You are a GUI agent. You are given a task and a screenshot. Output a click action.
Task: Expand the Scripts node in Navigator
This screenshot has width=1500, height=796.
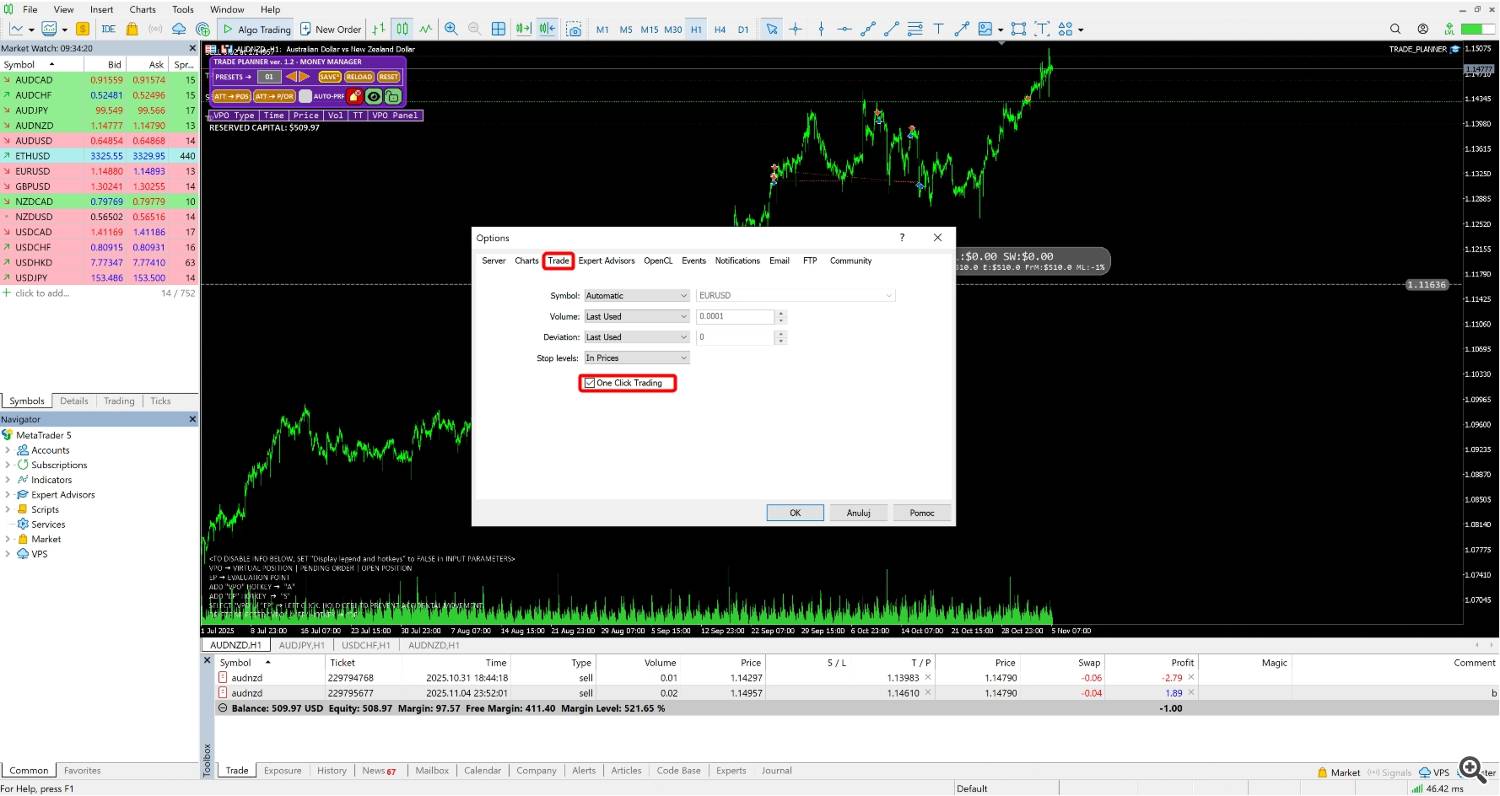pos(8,510)
